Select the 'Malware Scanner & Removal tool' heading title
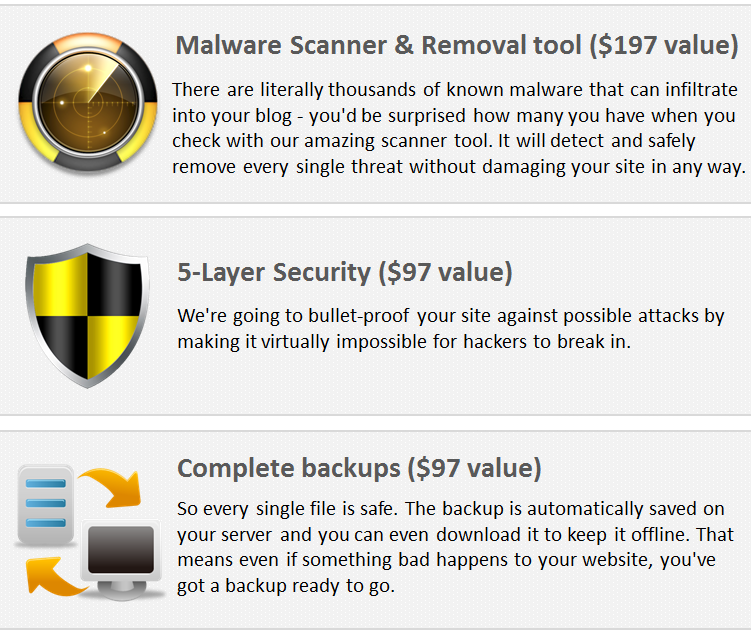Viewport: 751px width, 637px height. coord(379,46)
